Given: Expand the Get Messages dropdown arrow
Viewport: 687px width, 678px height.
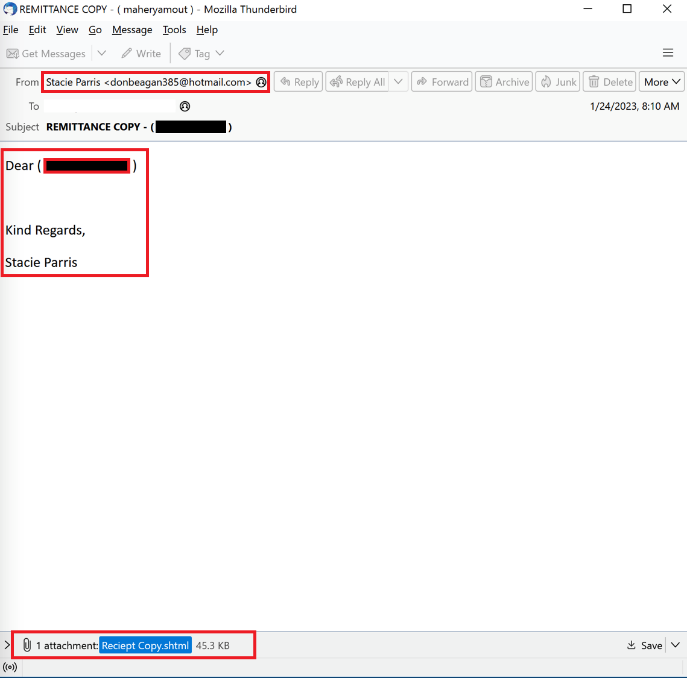Looking at the screenshot, I should click(x=101, y=53).
